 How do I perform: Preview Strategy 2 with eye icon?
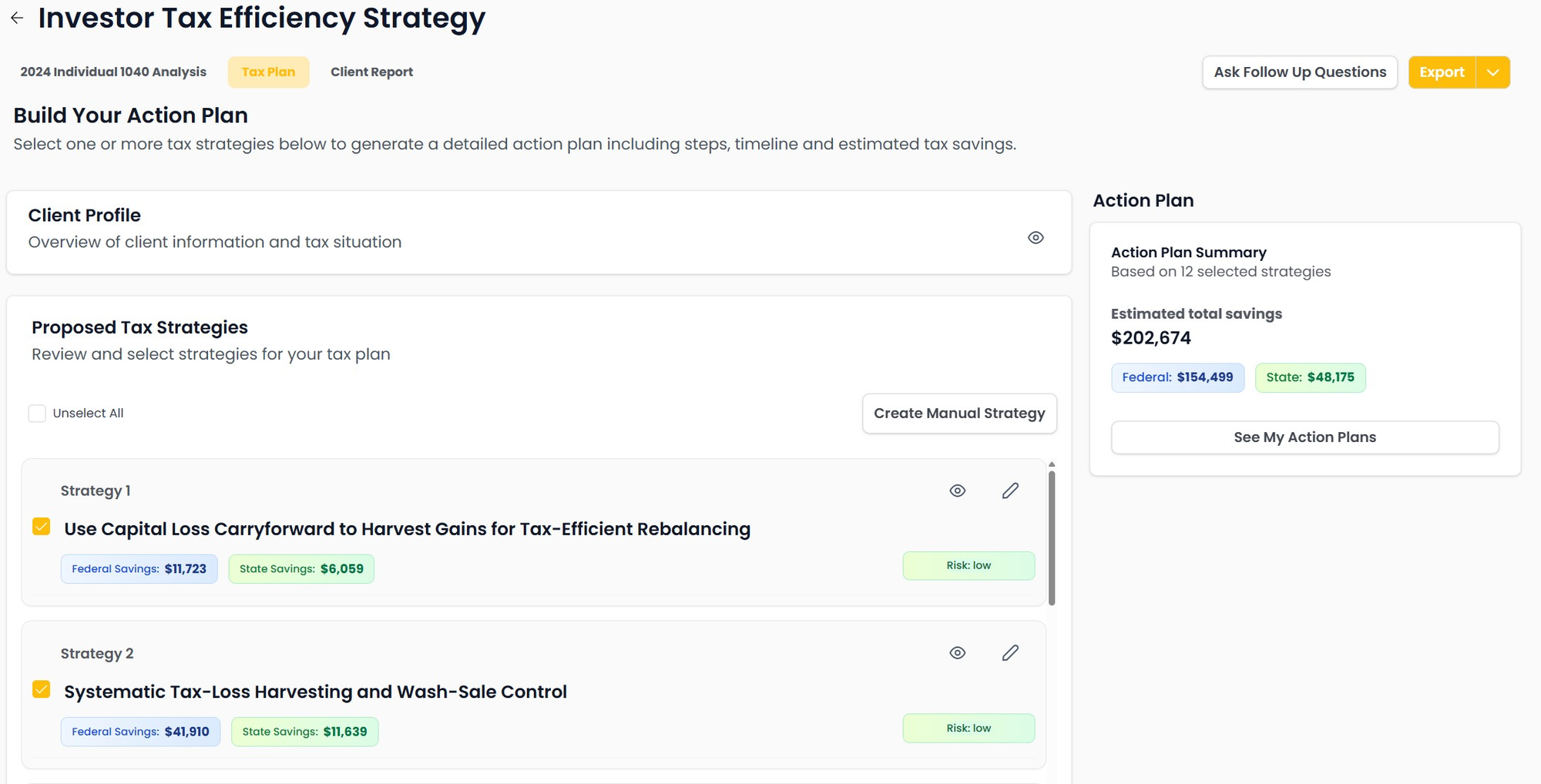tap(957, 653)
